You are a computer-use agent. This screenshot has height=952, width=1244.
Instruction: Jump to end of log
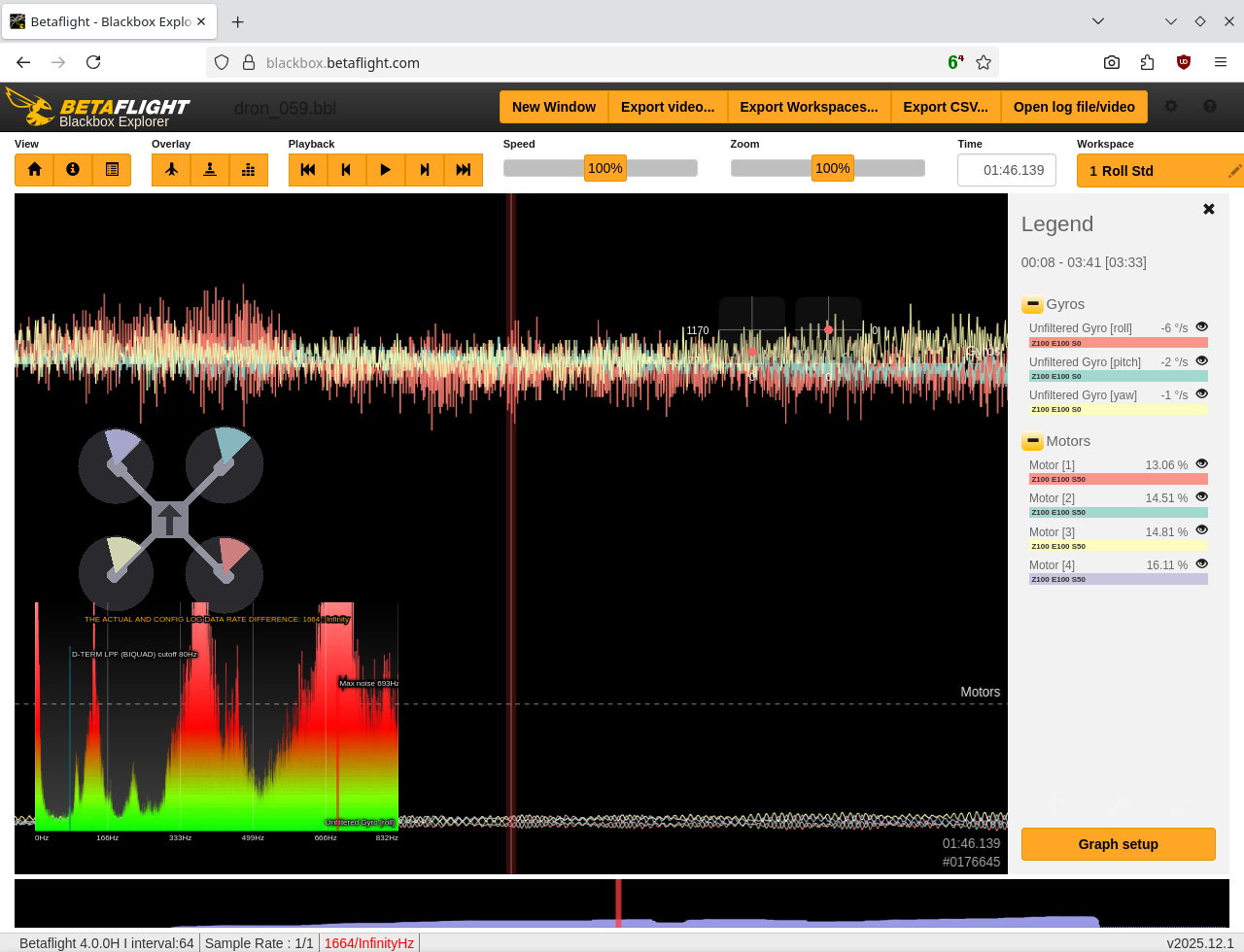click(464, 170)
